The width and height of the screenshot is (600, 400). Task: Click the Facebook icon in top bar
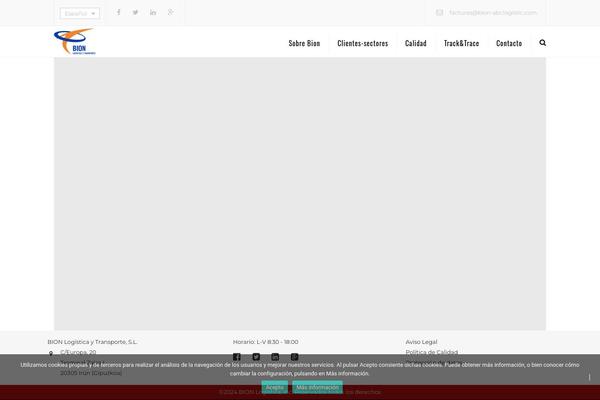tap(119, 12)
